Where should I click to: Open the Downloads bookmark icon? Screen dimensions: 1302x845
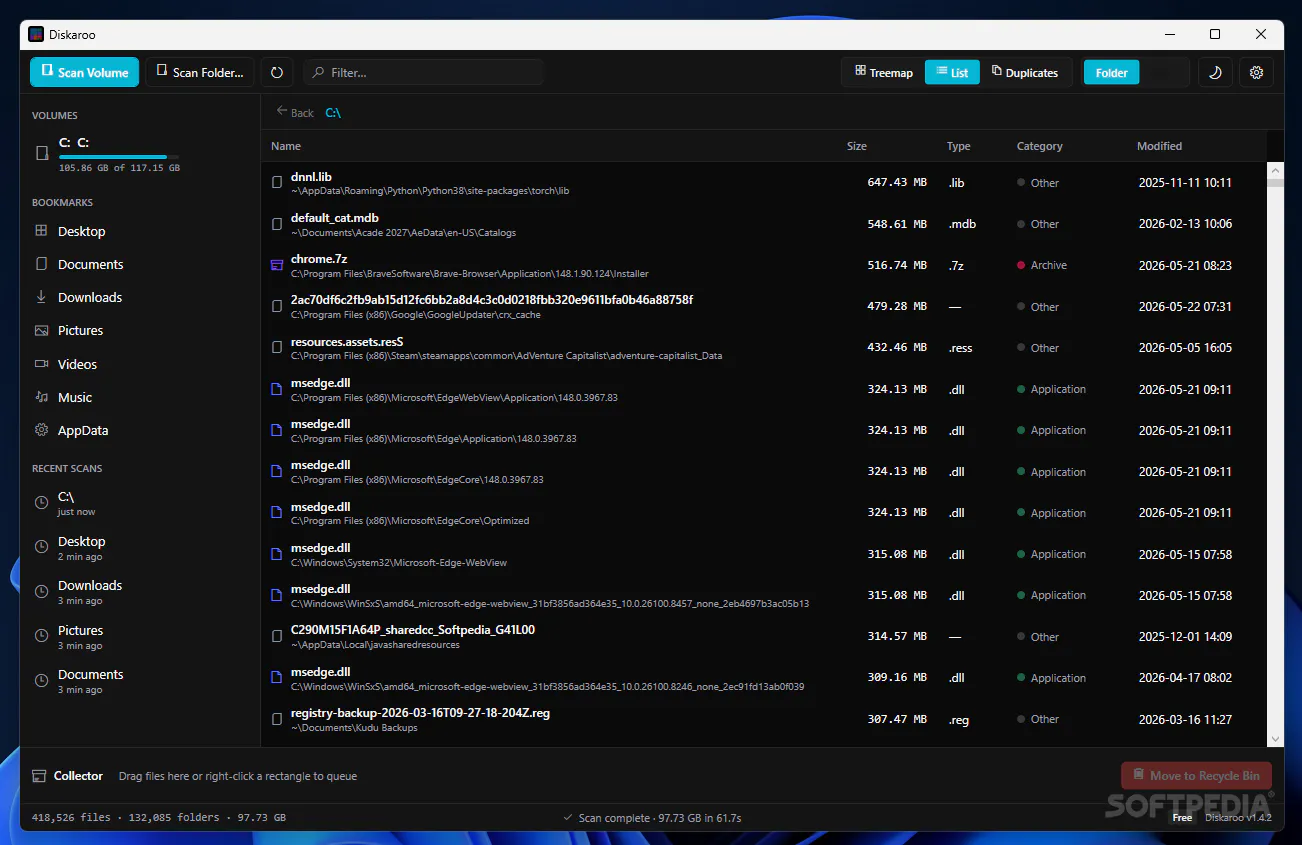click(41, 297)
